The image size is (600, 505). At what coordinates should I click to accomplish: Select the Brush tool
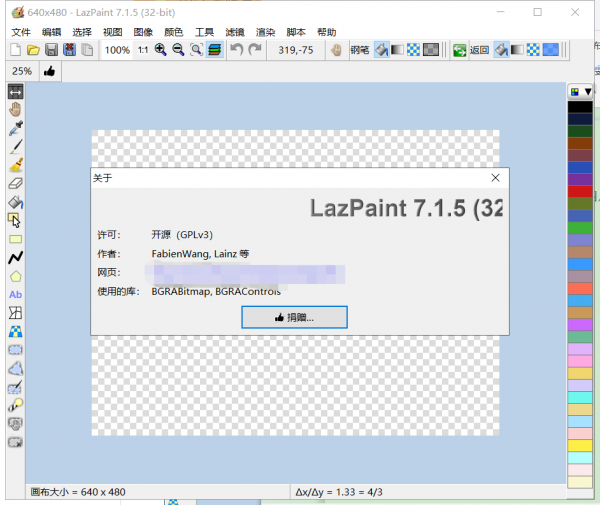15,165
